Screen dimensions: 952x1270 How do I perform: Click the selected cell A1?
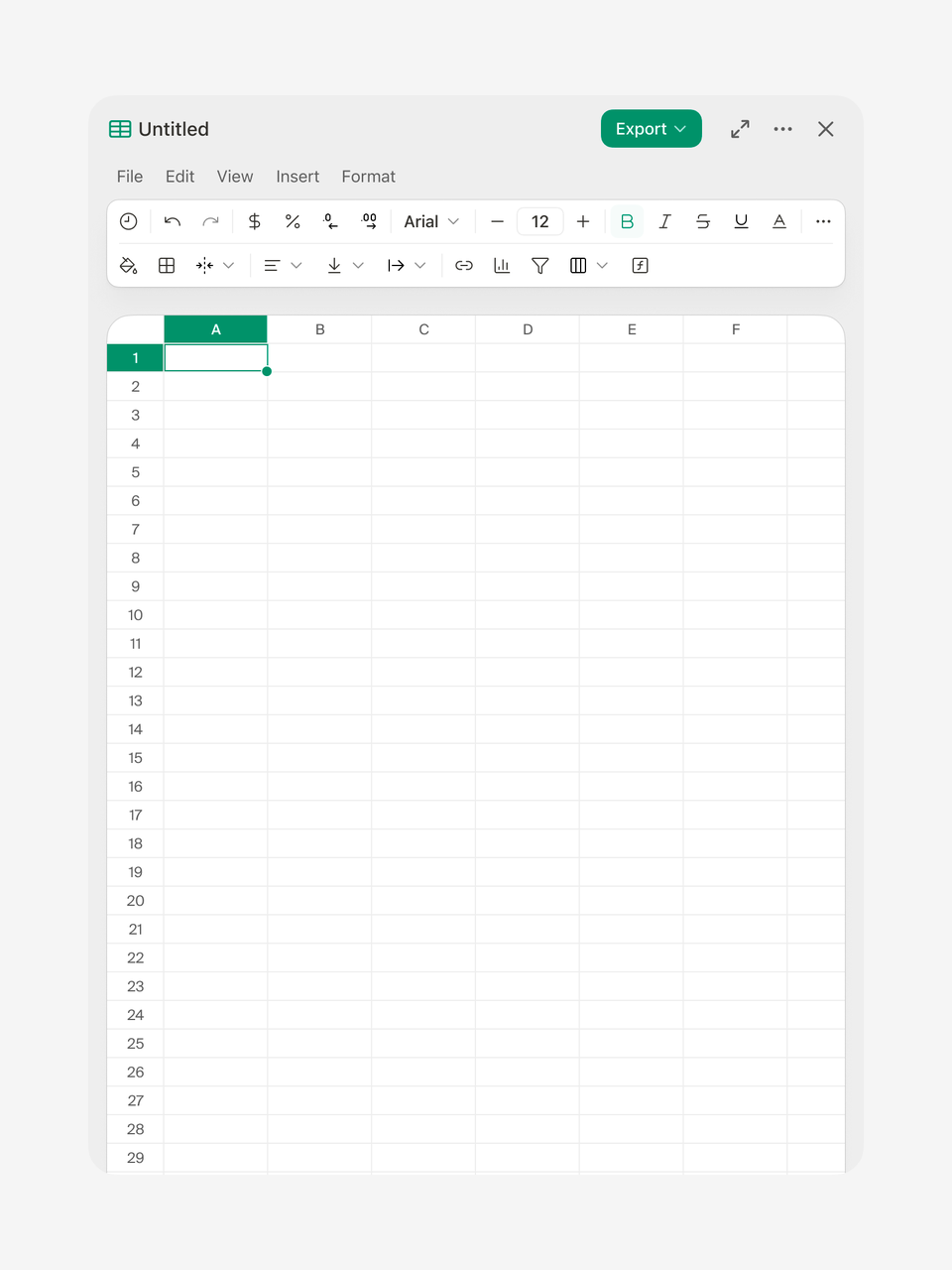(215, 358)
